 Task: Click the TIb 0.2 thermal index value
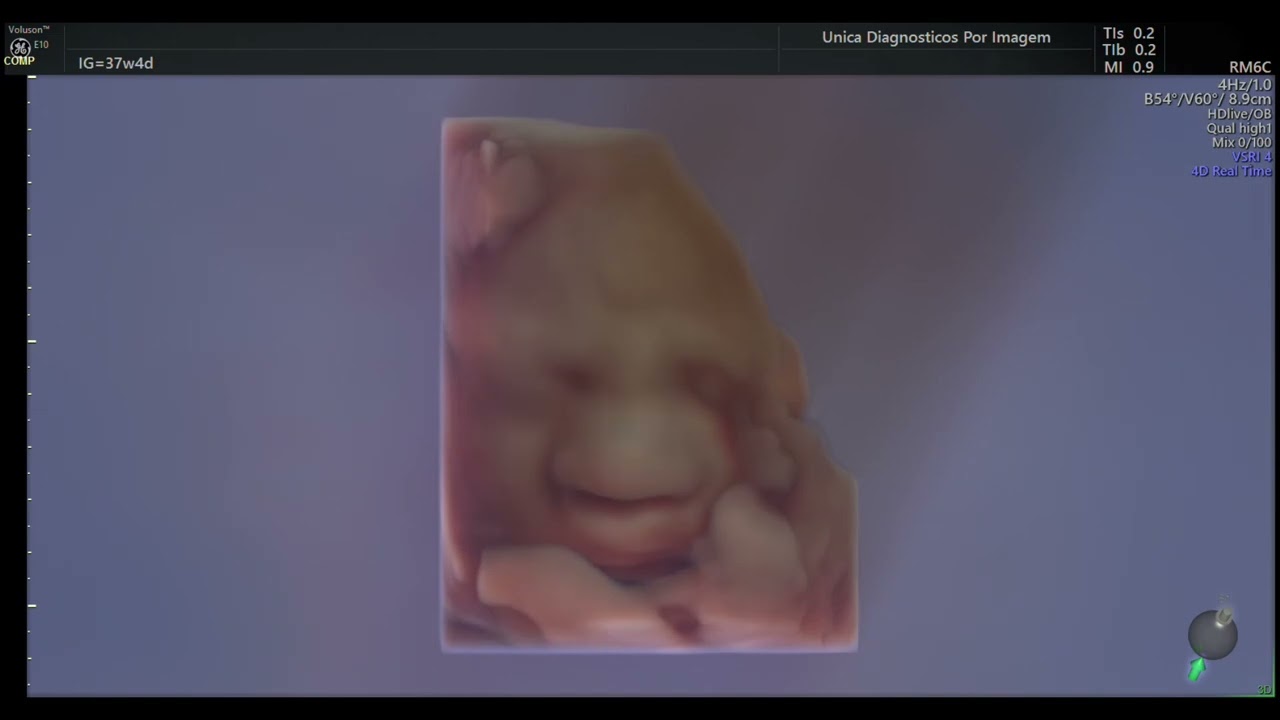(x=1129, y=50)
